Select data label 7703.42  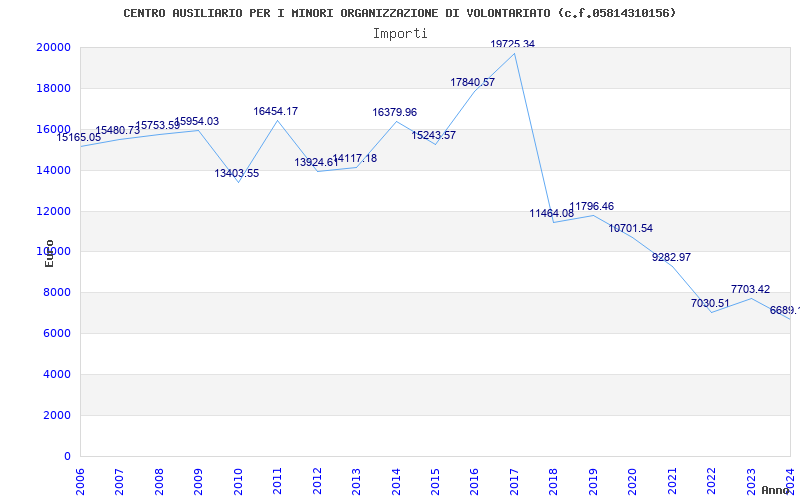point(751,290)
